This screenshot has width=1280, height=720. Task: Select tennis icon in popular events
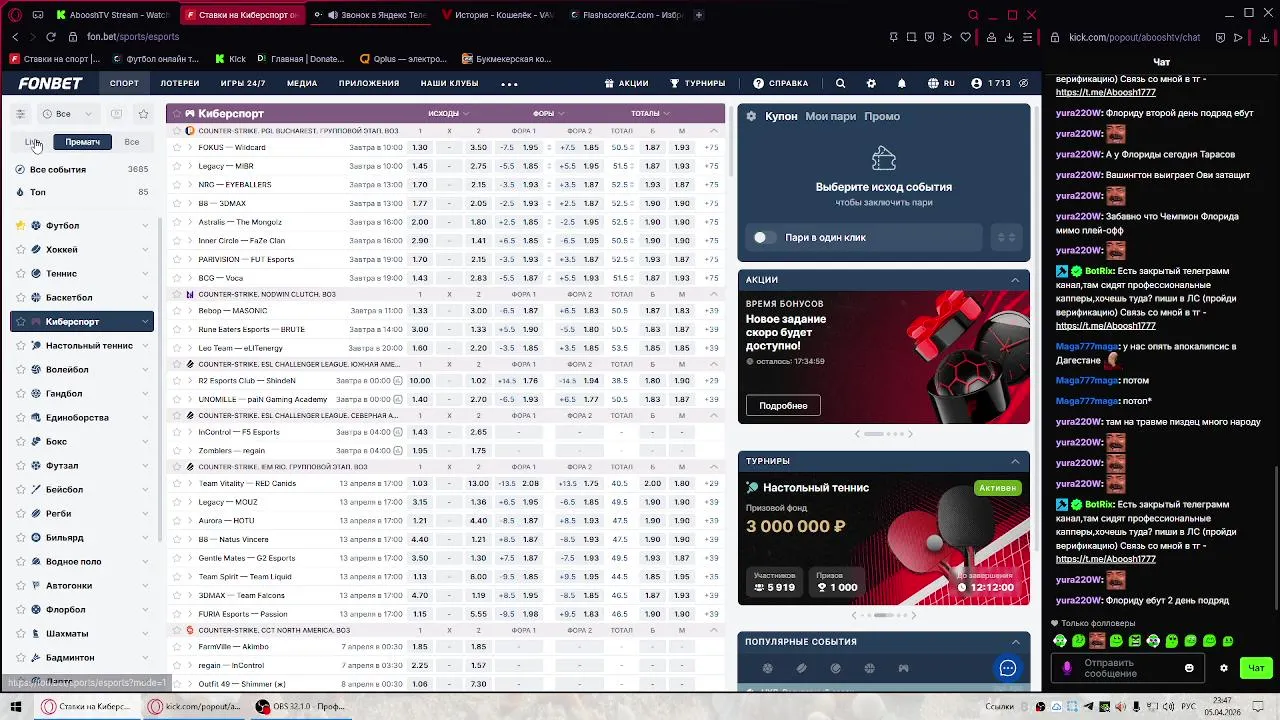tap(835, 668)
